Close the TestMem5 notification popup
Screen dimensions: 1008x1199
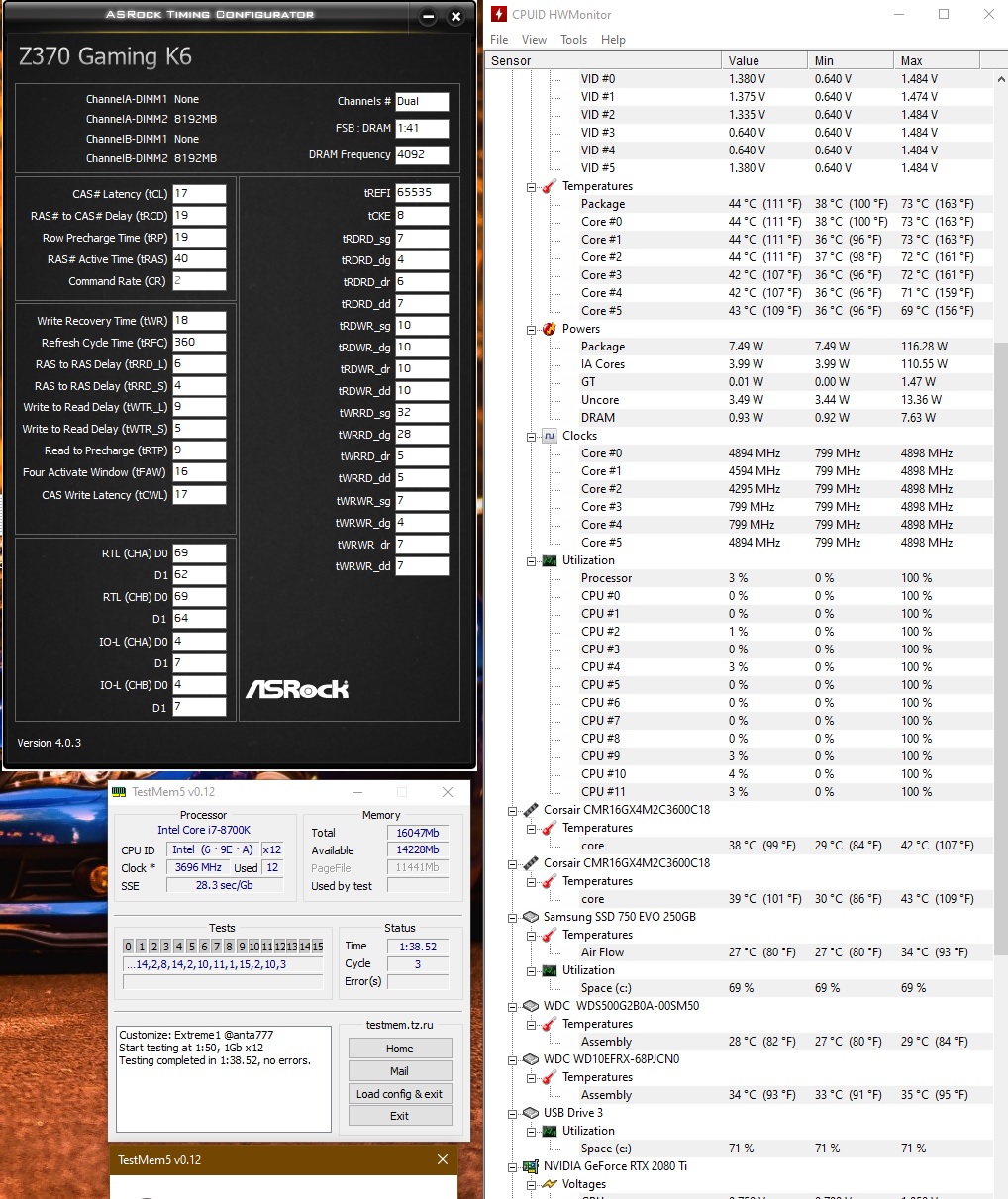443,1159
